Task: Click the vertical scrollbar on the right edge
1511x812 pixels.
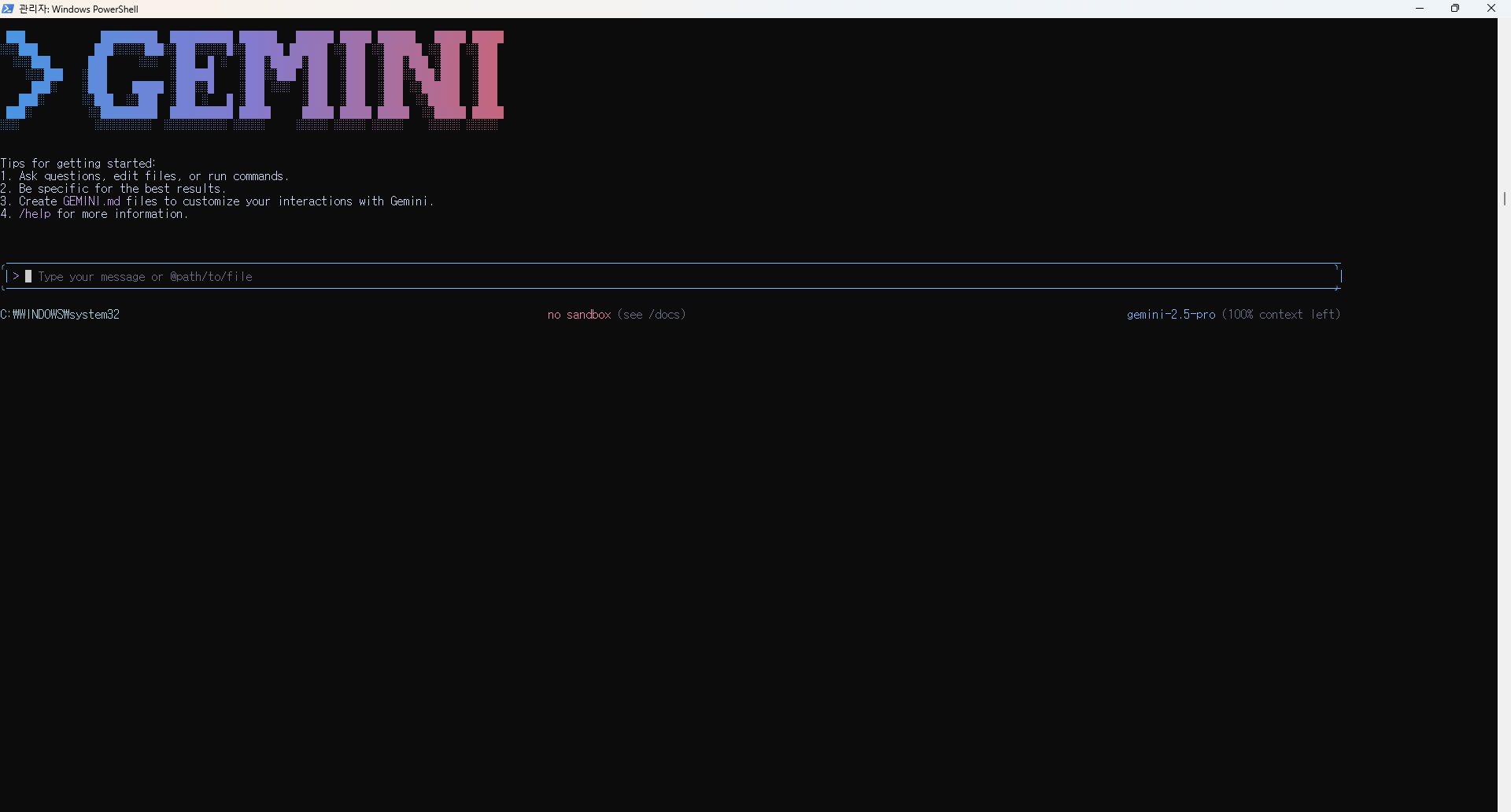Action: [1505, 199]
